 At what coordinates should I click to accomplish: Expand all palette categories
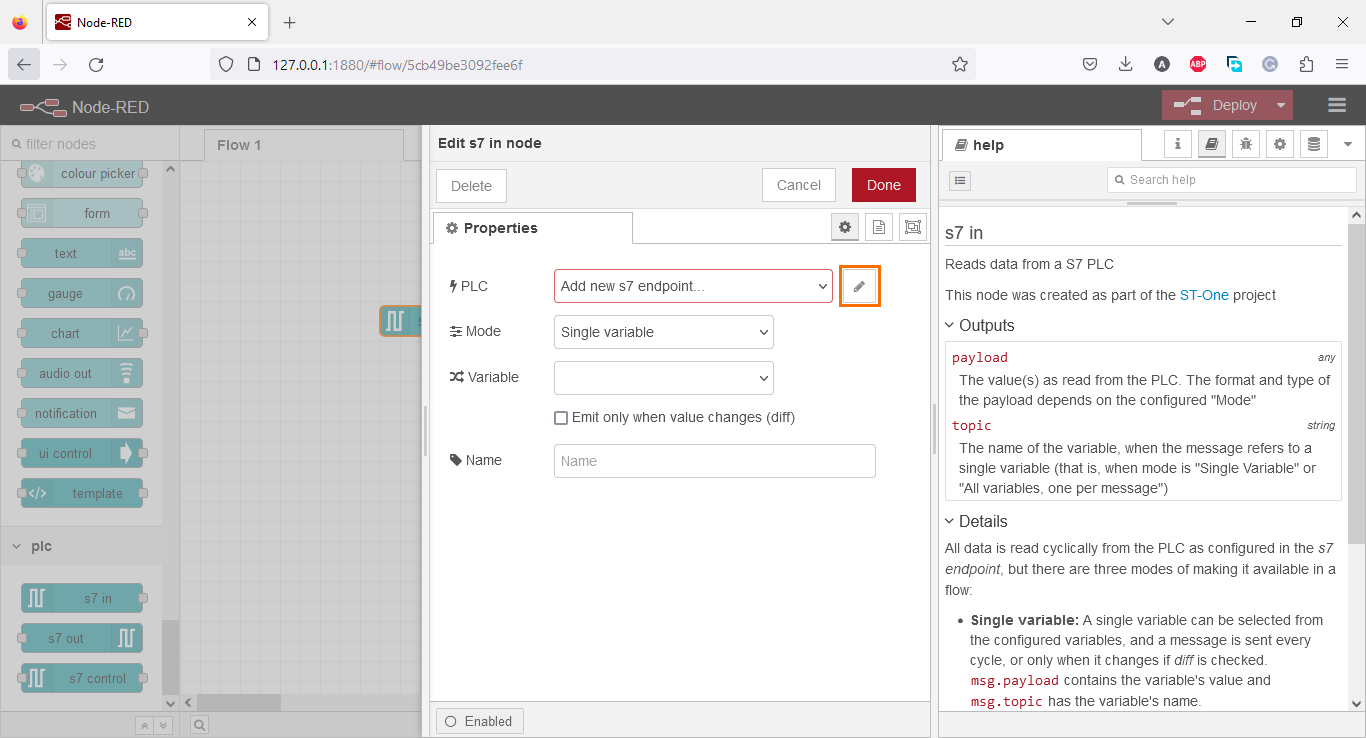pos(163,725)
